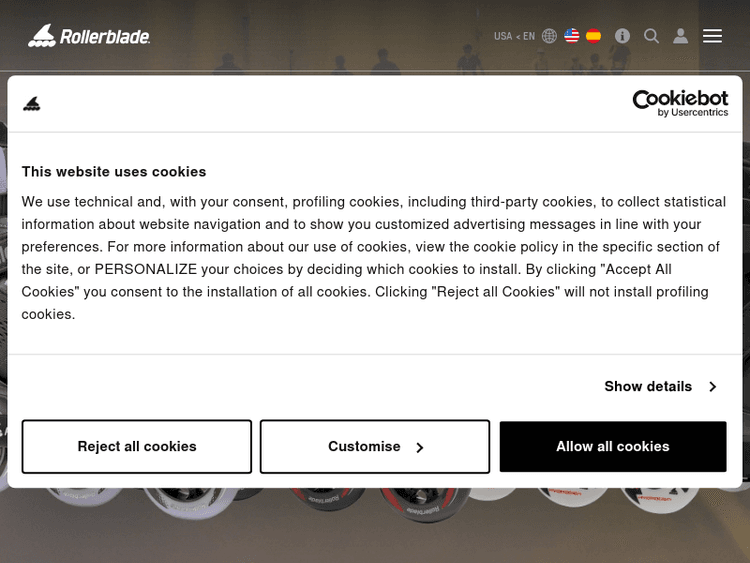Click the USA < EN language label
The height and width of the screenshot is (563, 750).
(514, 36)
